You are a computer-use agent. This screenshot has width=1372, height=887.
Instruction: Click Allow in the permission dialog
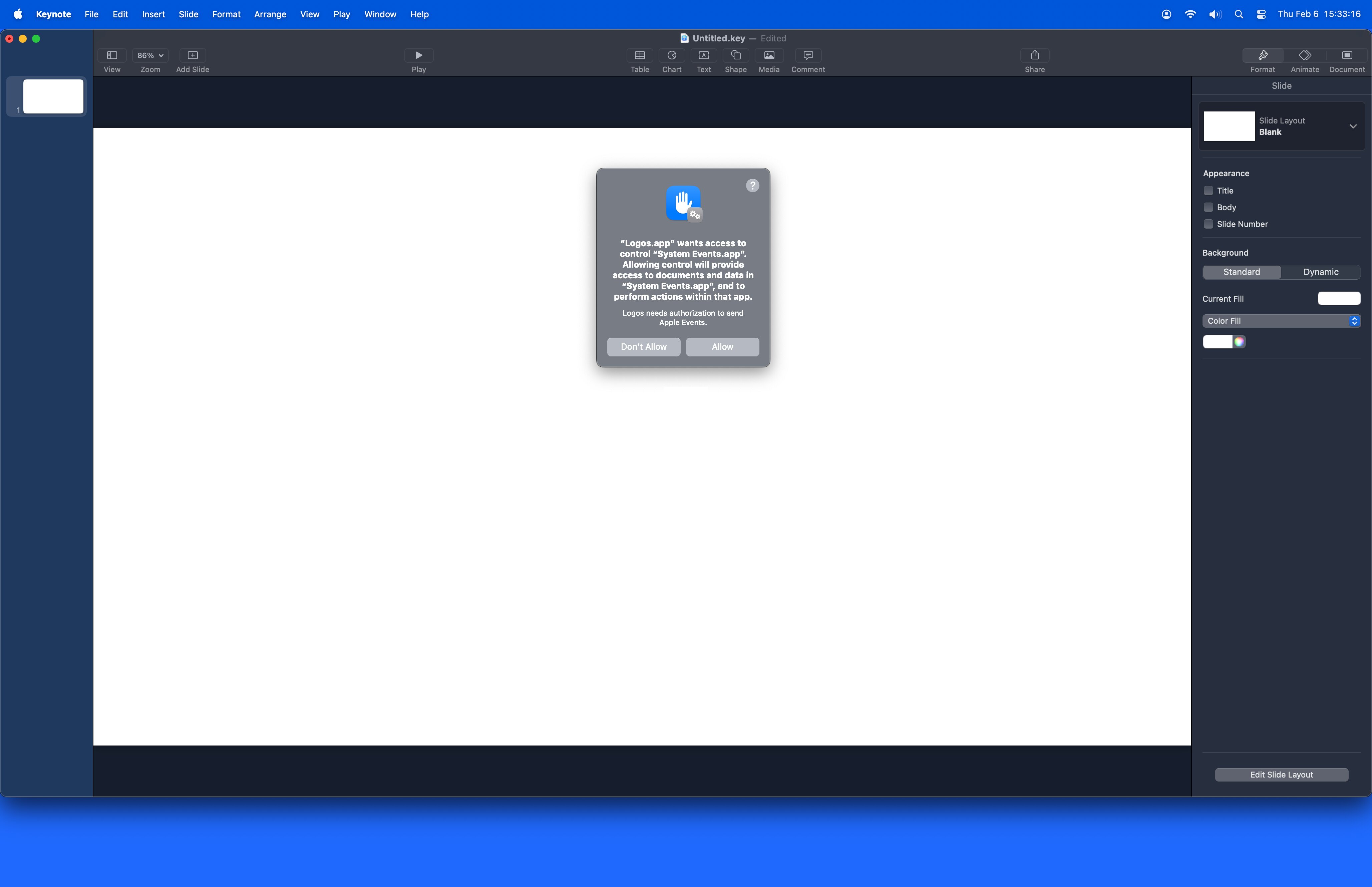tap(723, 347)
